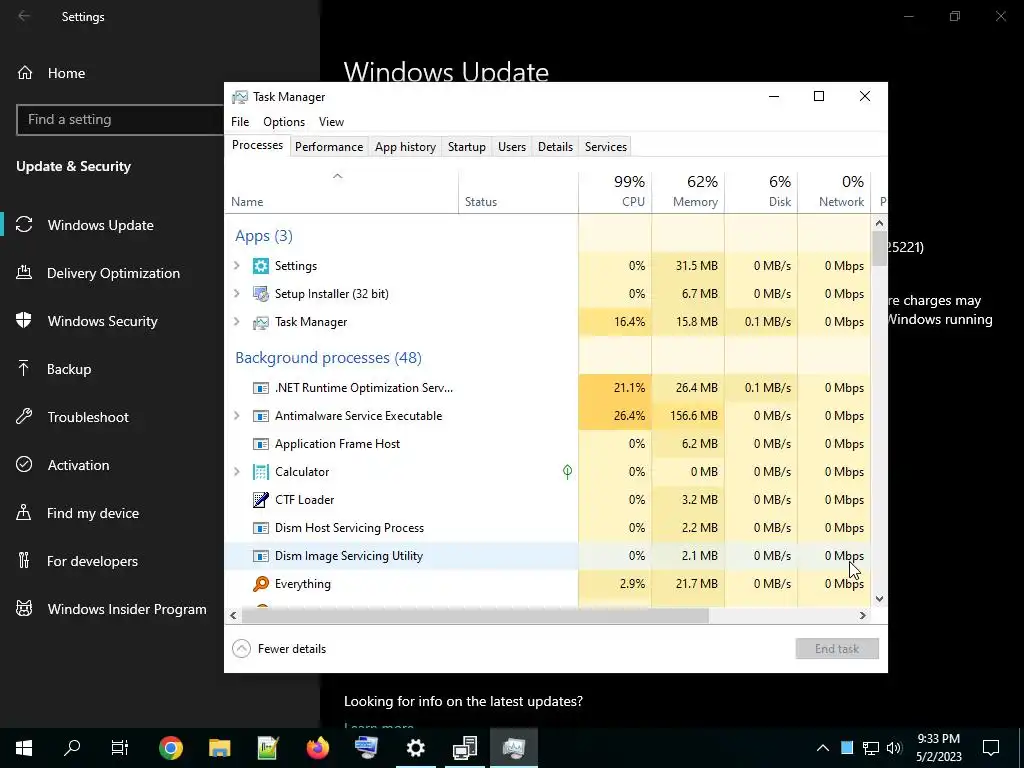Switch to the Services tab
Screen dimensions: 1024x768
click(606, 147)
